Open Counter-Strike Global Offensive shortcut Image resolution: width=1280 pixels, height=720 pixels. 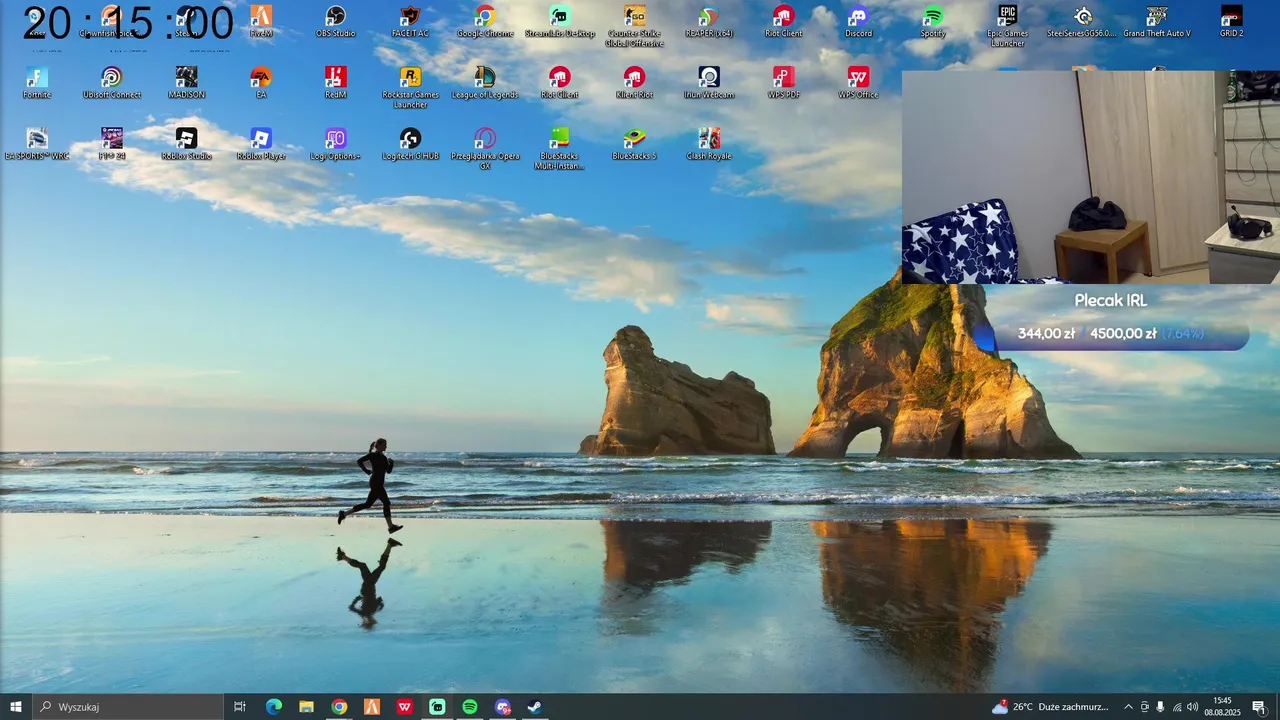(x=634, y=26)
